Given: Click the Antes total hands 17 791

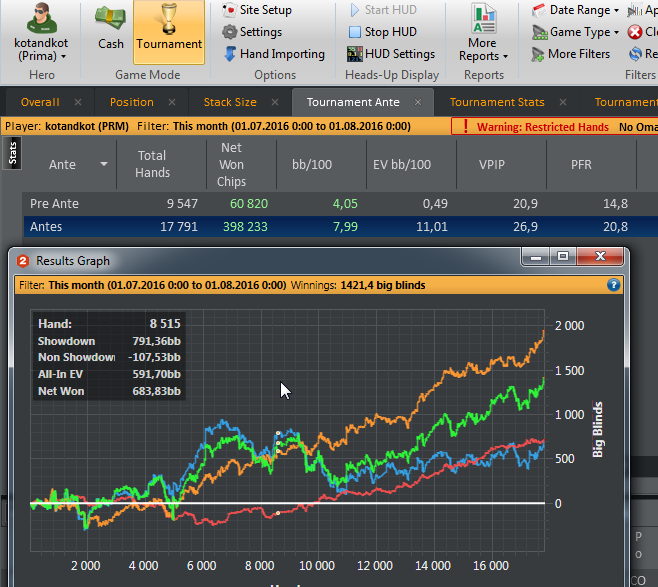Looking at the screenshot, I should (x=179, y=227).
